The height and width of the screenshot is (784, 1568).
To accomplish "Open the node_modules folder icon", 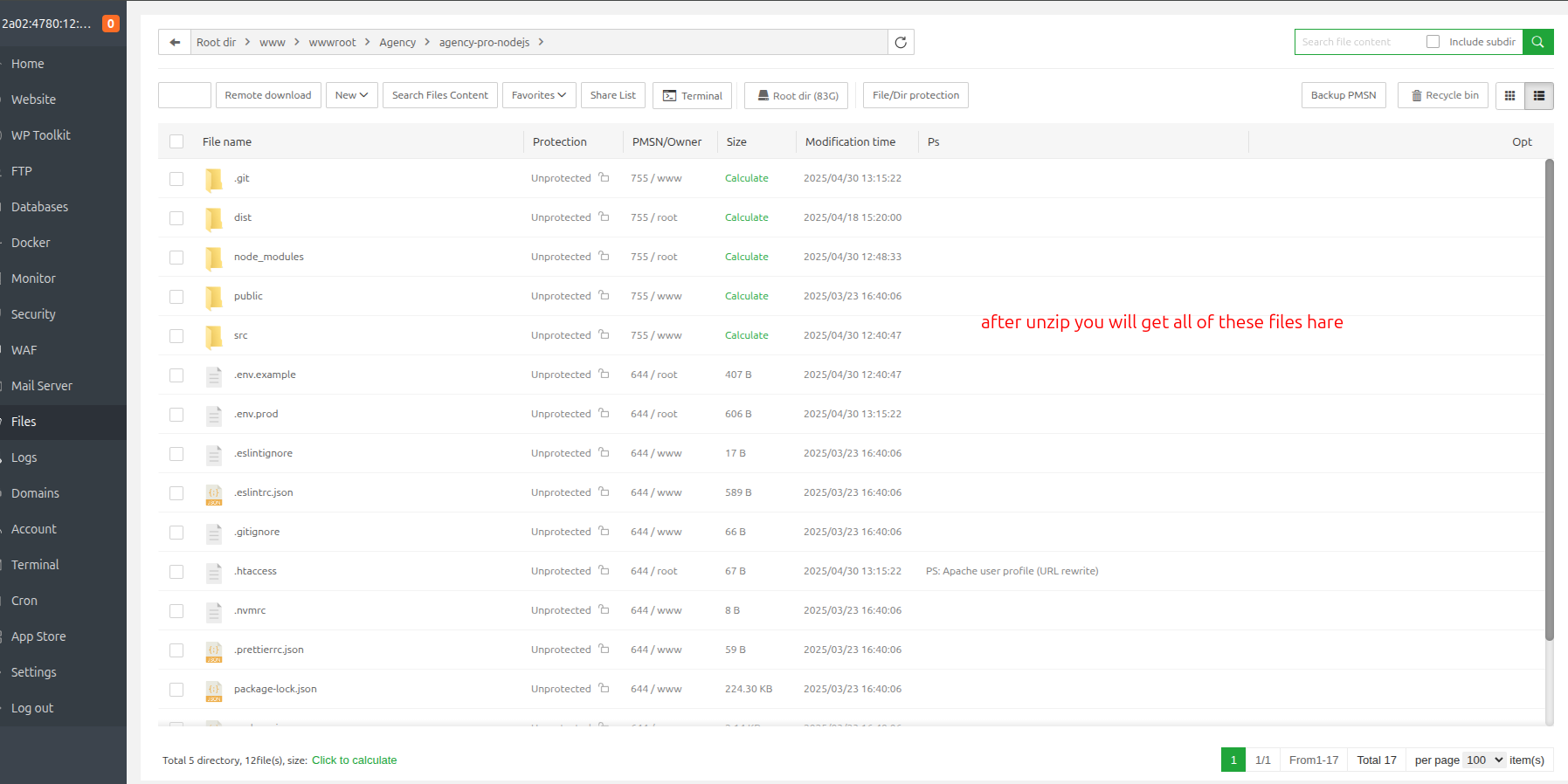I will pos(214,258).
